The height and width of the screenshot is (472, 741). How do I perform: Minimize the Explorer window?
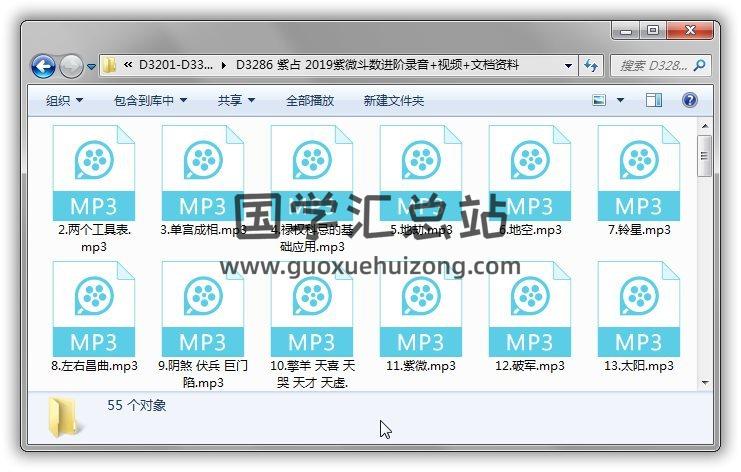tap(626, 31)
